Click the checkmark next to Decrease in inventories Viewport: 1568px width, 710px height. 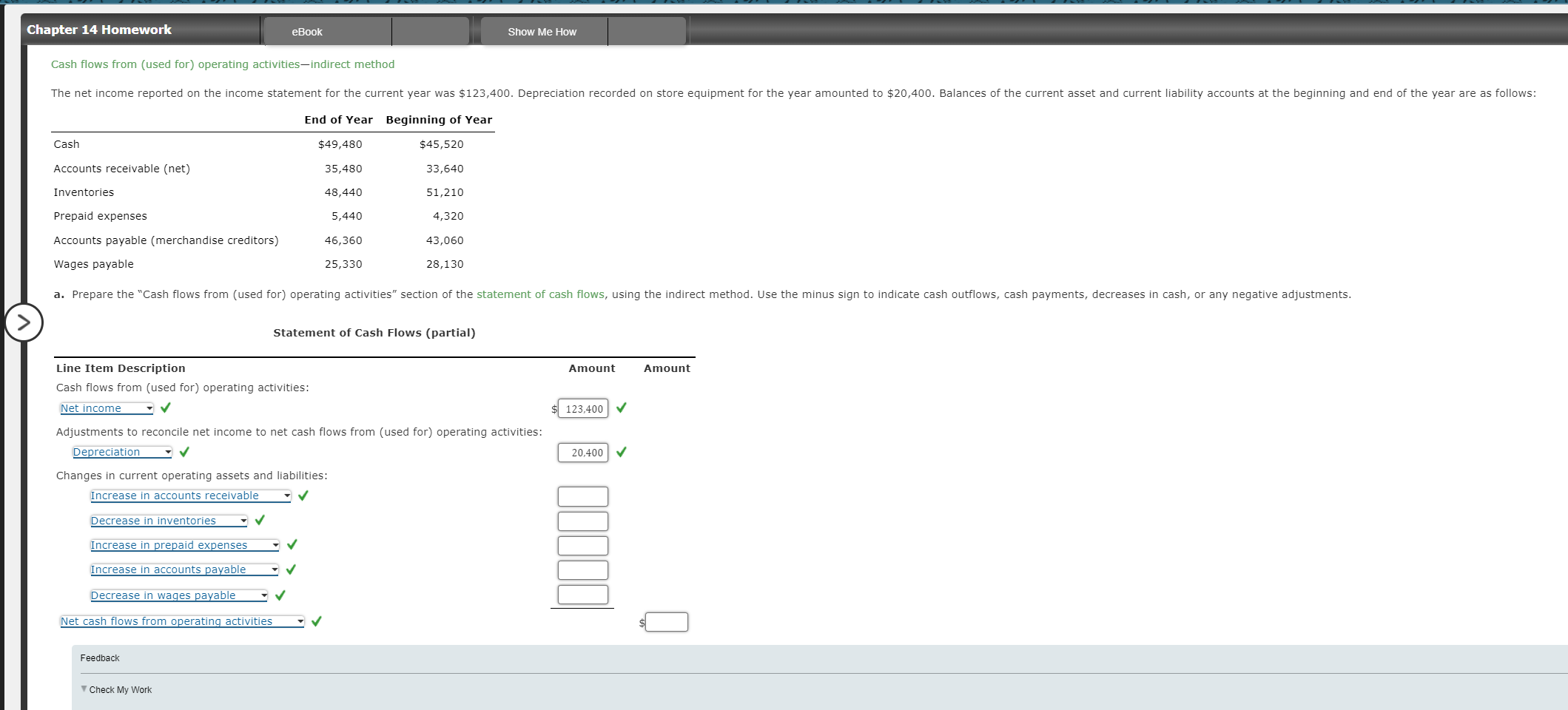259,520
